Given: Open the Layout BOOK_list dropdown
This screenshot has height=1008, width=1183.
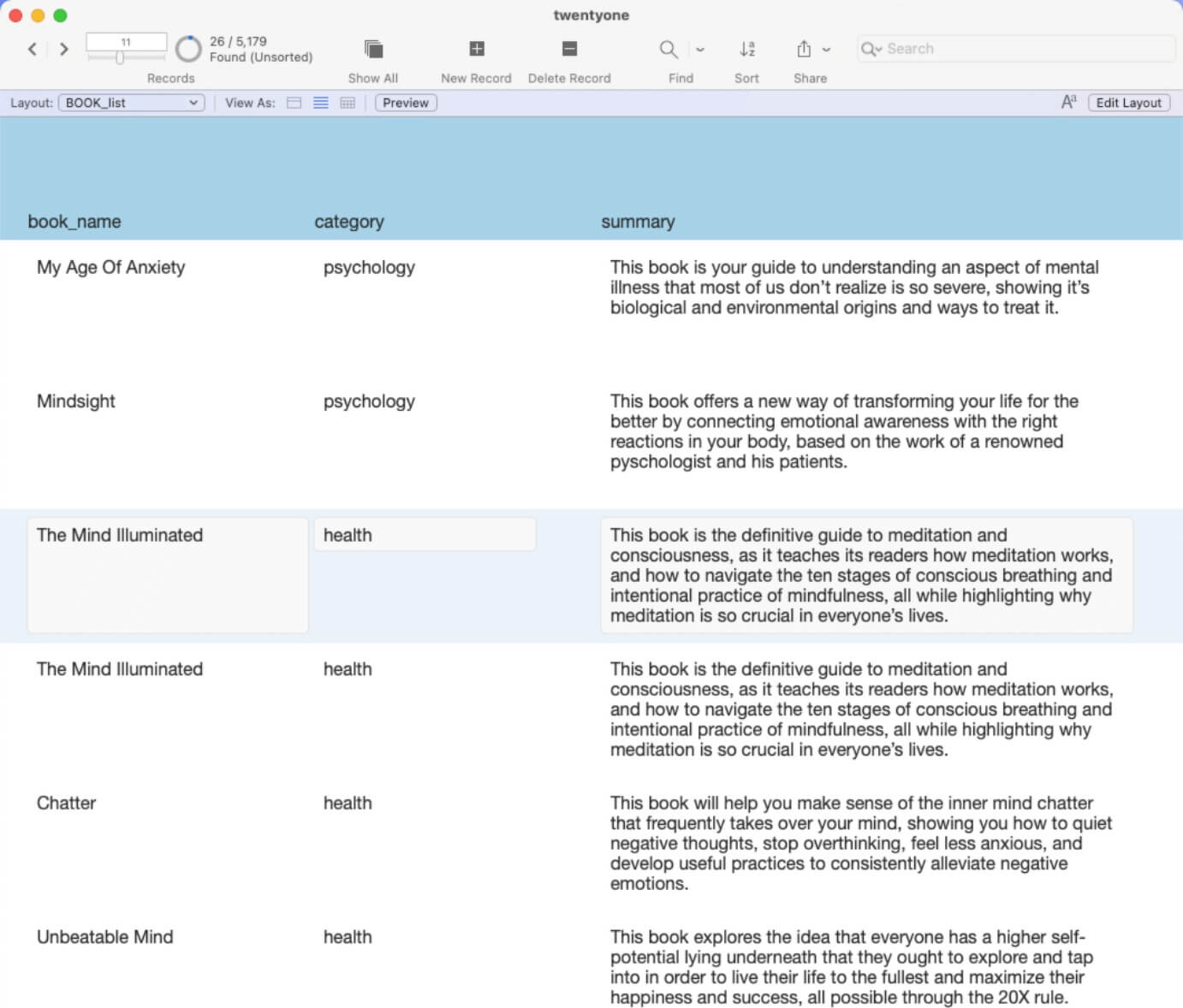Looking at the screenshot, I should [x=131, y=103].
